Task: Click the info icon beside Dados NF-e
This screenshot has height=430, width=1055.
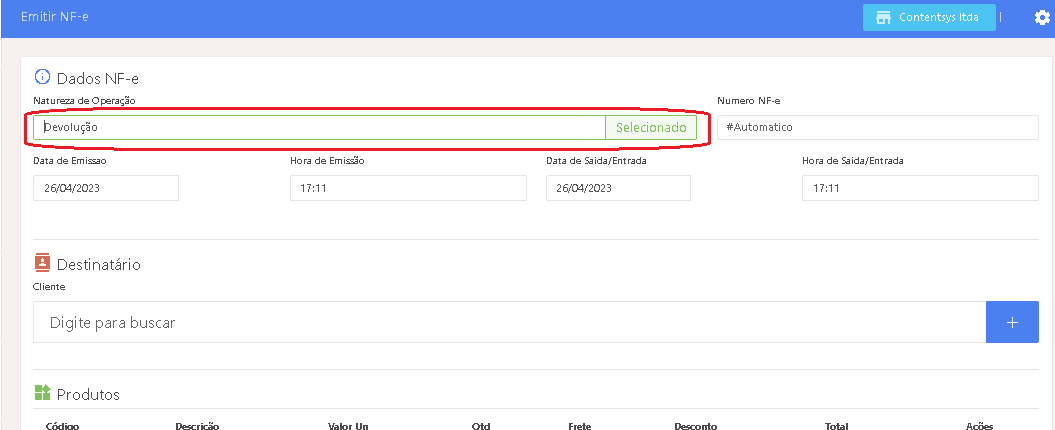Action: (42, 77)
